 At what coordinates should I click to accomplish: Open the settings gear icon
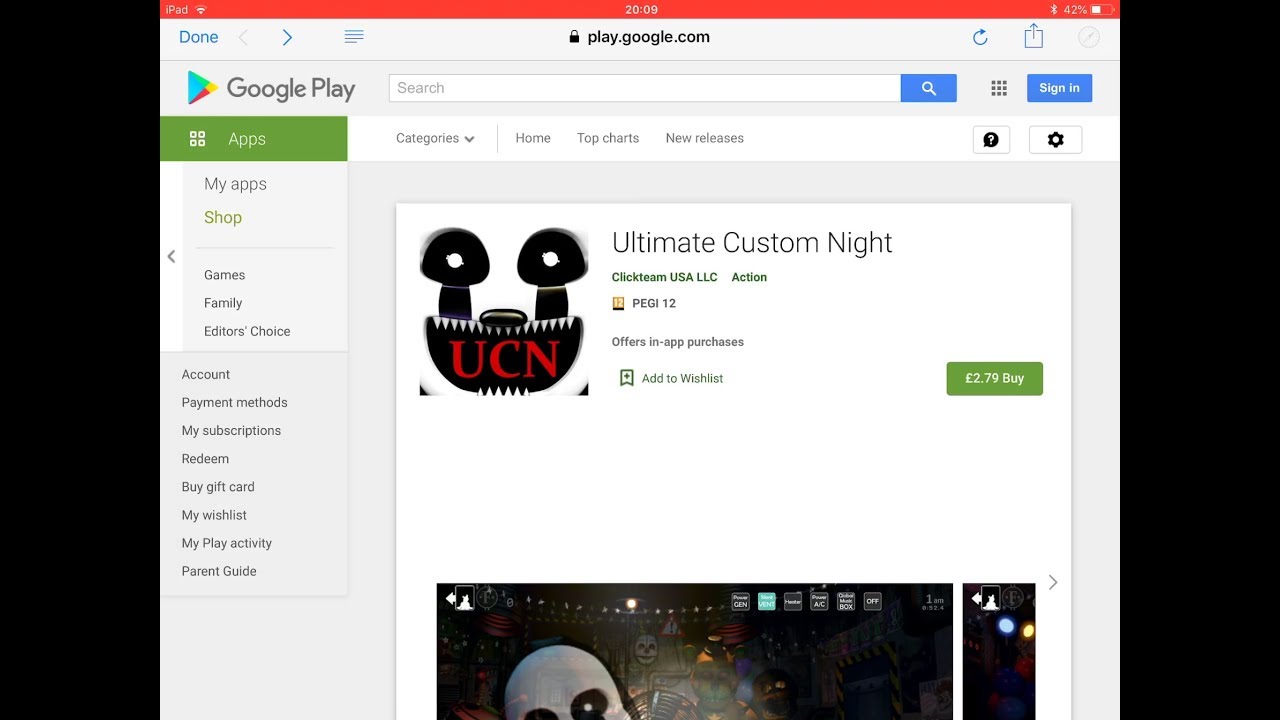coord(1056,140)
